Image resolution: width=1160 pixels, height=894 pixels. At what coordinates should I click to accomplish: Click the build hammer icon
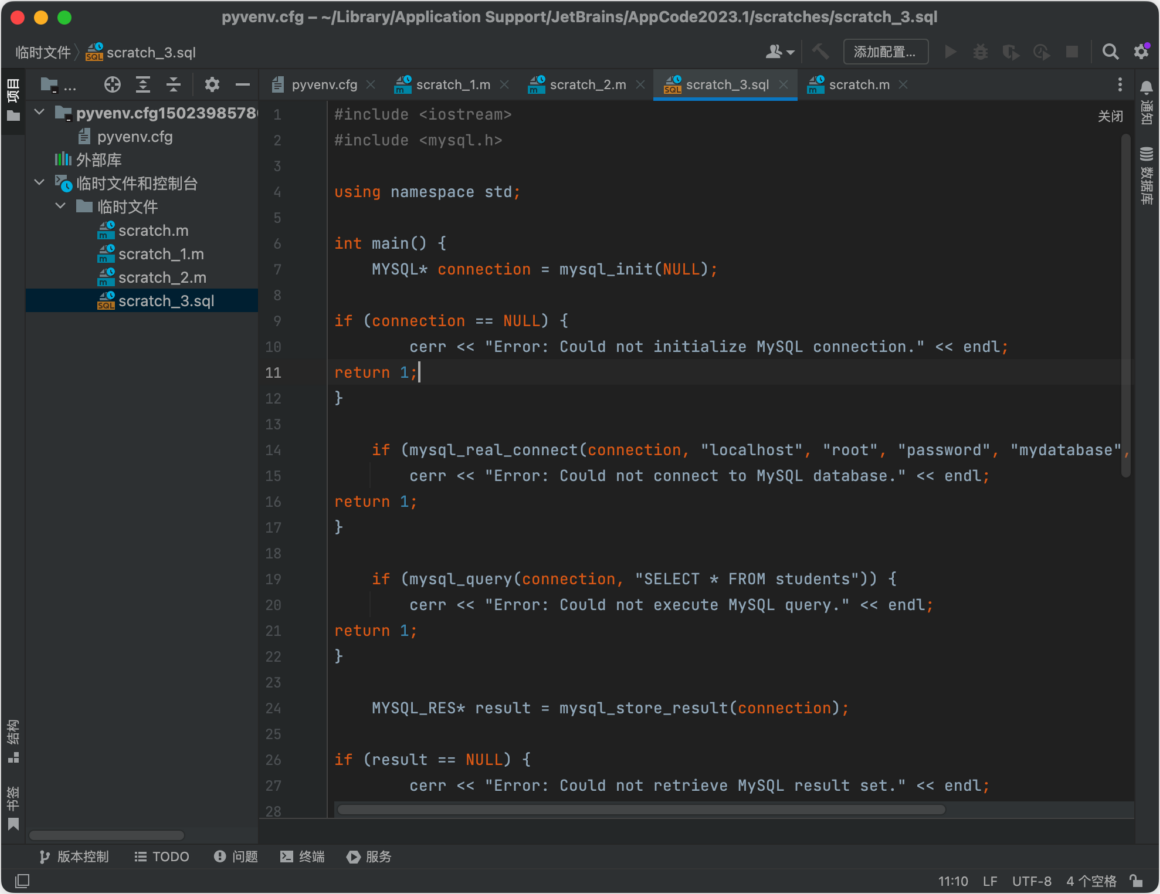pyautogui.click(x=820, y=52)
